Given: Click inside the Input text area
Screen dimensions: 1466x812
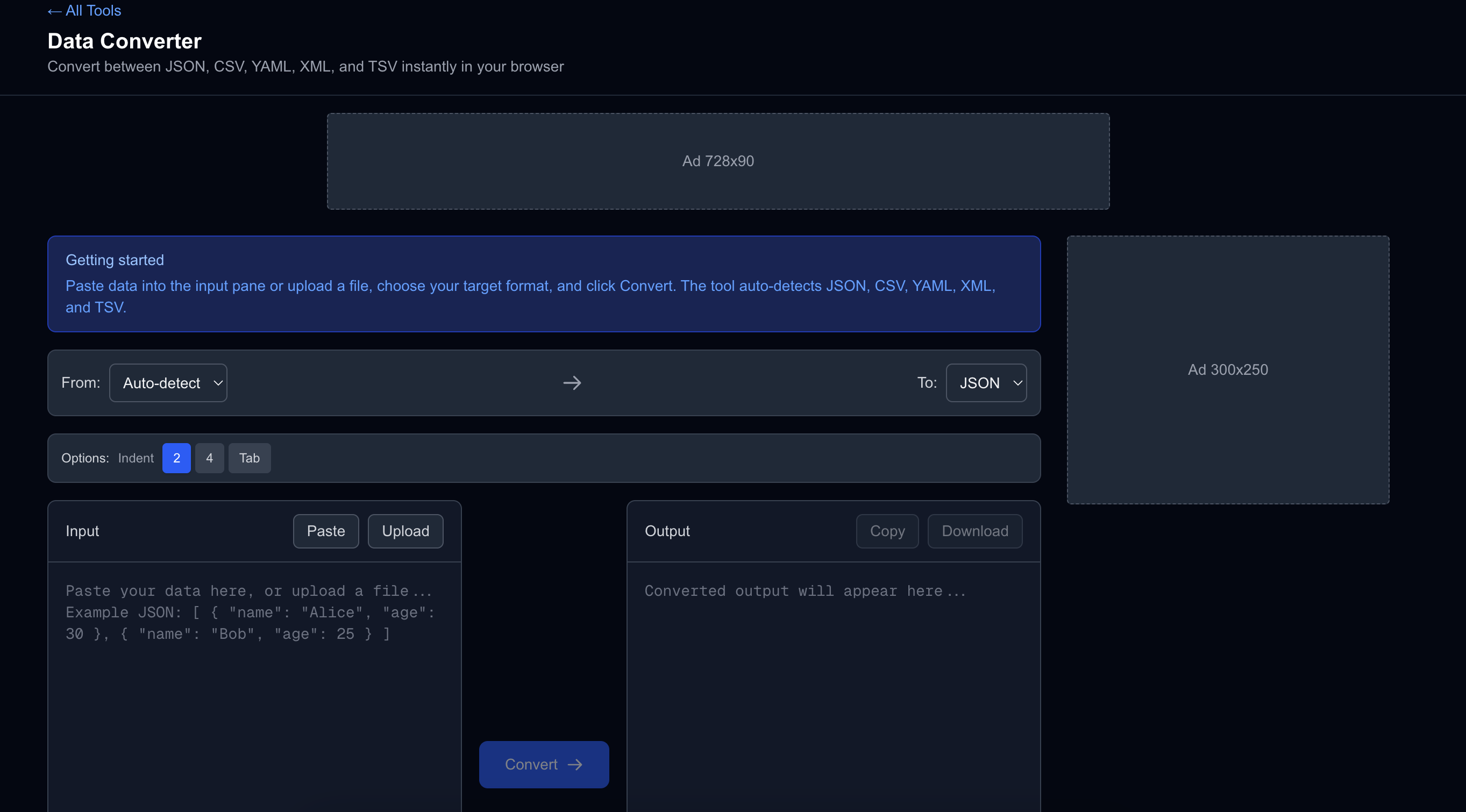Looking at the screenshot, I should pos(254,654).
